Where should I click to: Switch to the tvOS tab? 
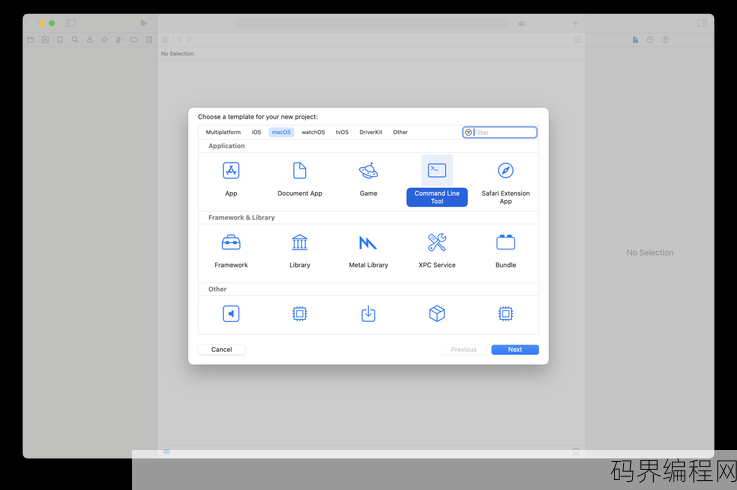pyautogui.click(x=342, y=132)
